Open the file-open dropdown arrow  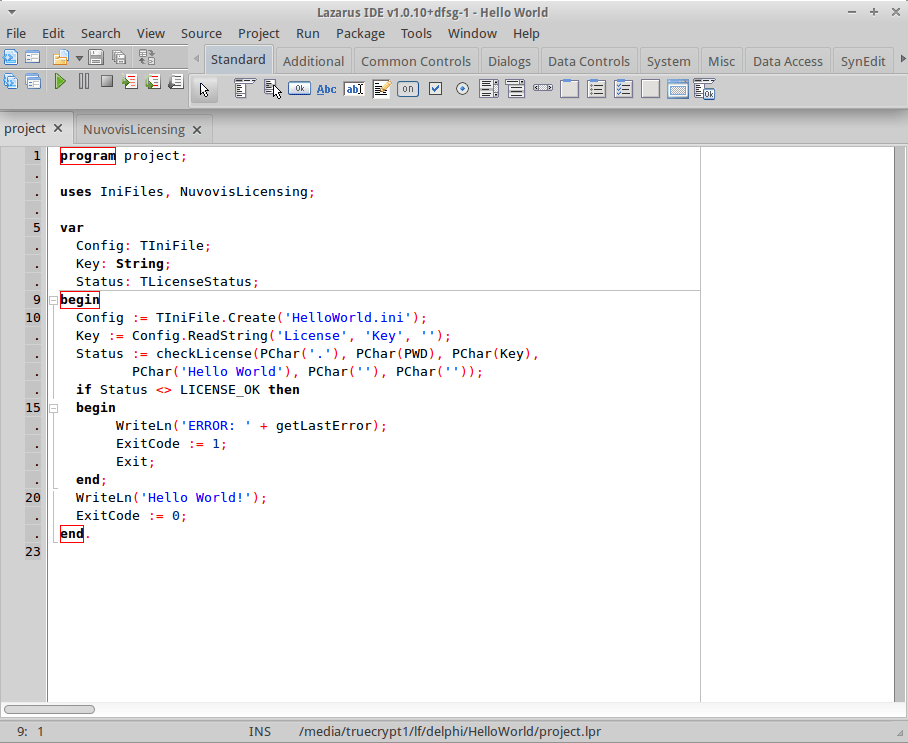(x=78, y=58)
